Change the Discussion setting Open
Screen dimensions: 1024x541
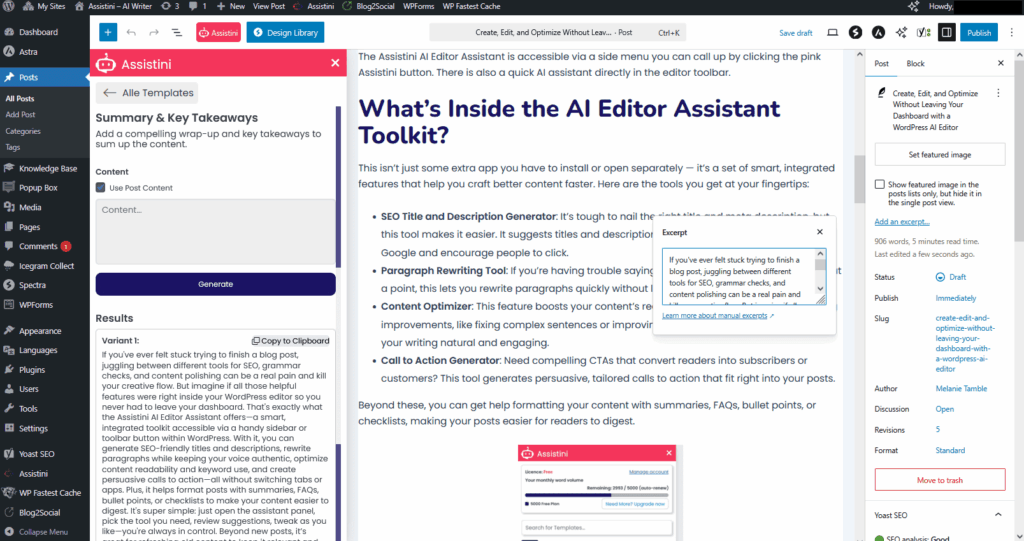pos(944,409)
